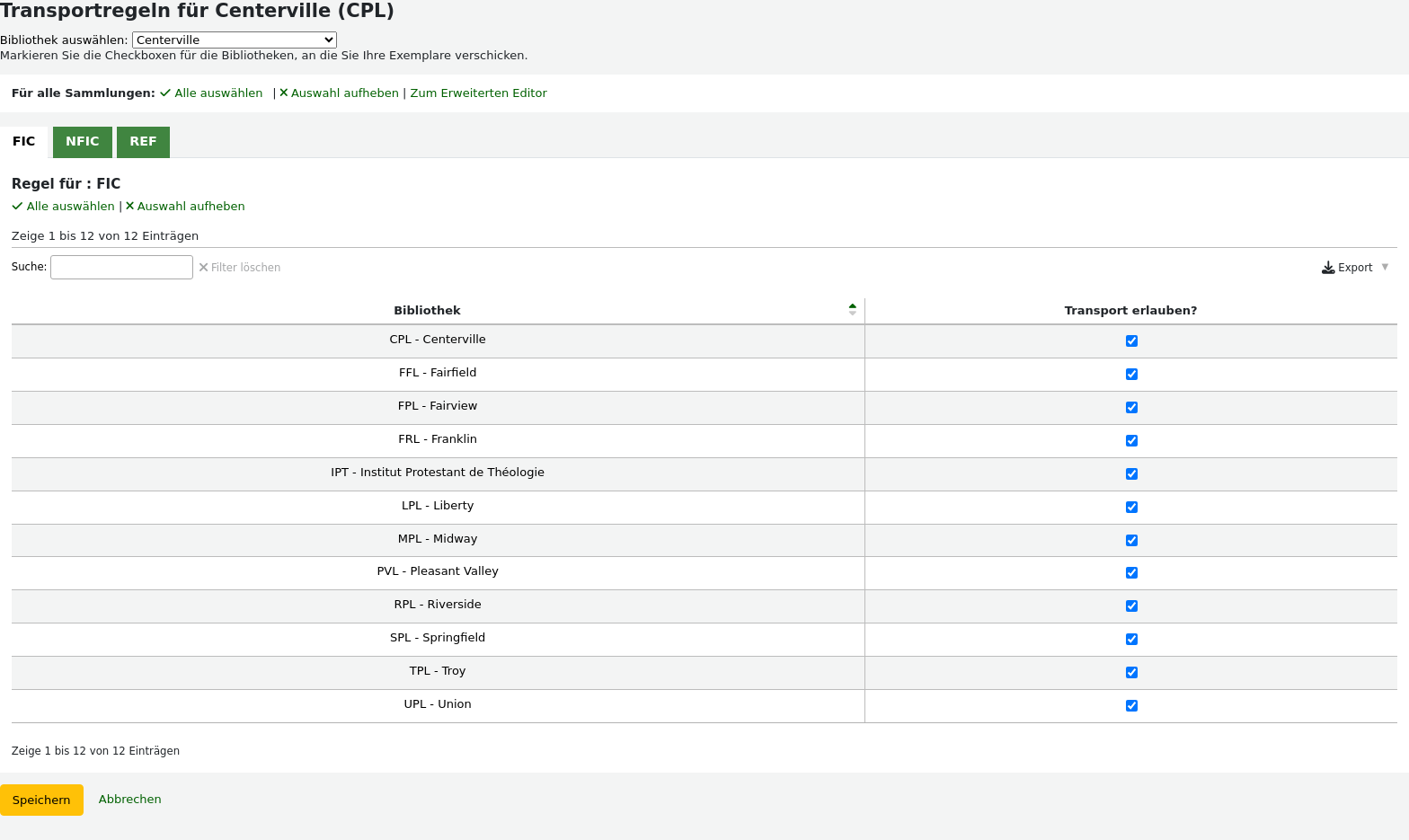The width and height of the screenshot is (1409, 840).
Task: Switch to the NFIC tab
Action: [83, 142]
